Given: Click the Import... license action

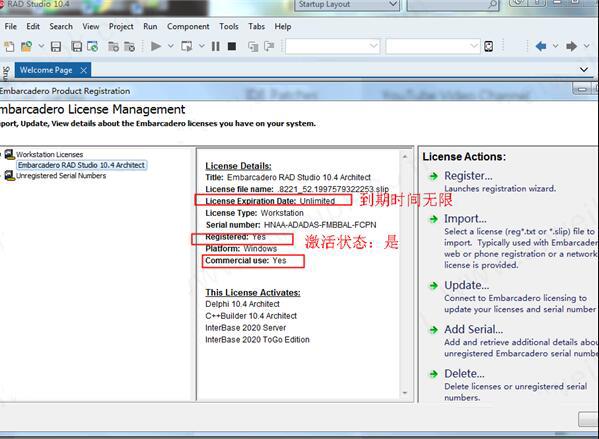Looking at the screenshot, I should pyautogui.click(x=465, y=219).
